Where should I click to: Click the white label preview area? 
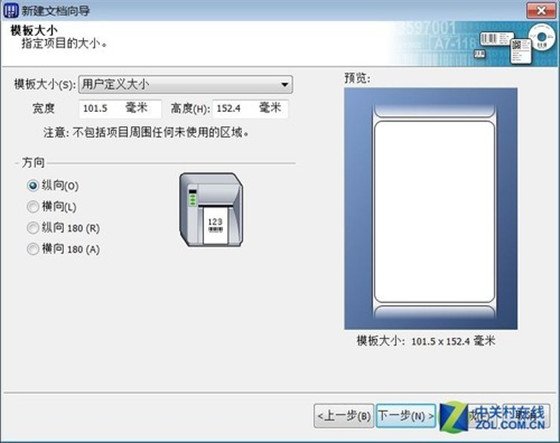[x=434, y=212]
